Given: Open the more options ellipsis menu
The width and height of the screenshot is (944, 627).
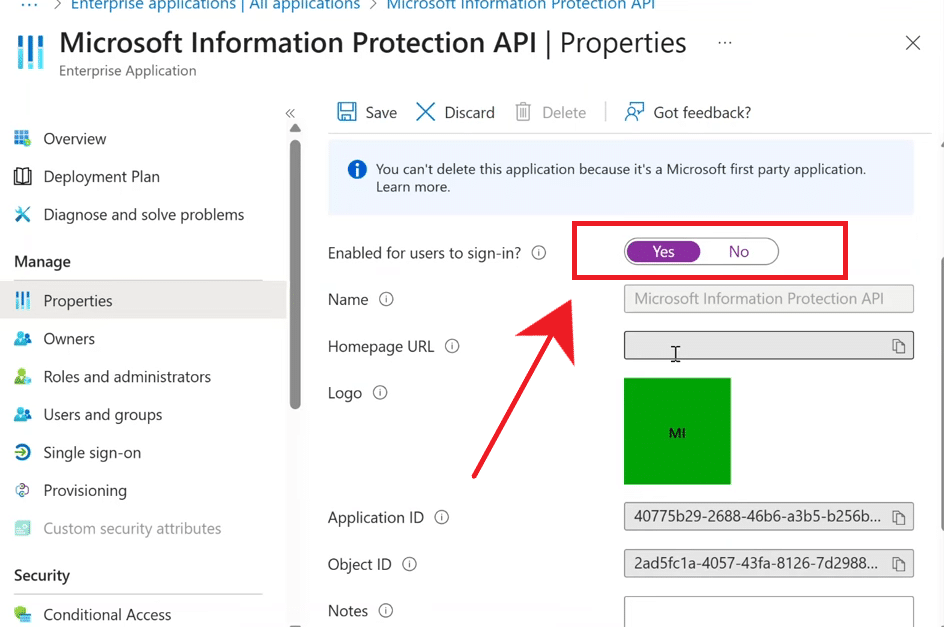Looking at the screenshot, I should click(725, 43).
